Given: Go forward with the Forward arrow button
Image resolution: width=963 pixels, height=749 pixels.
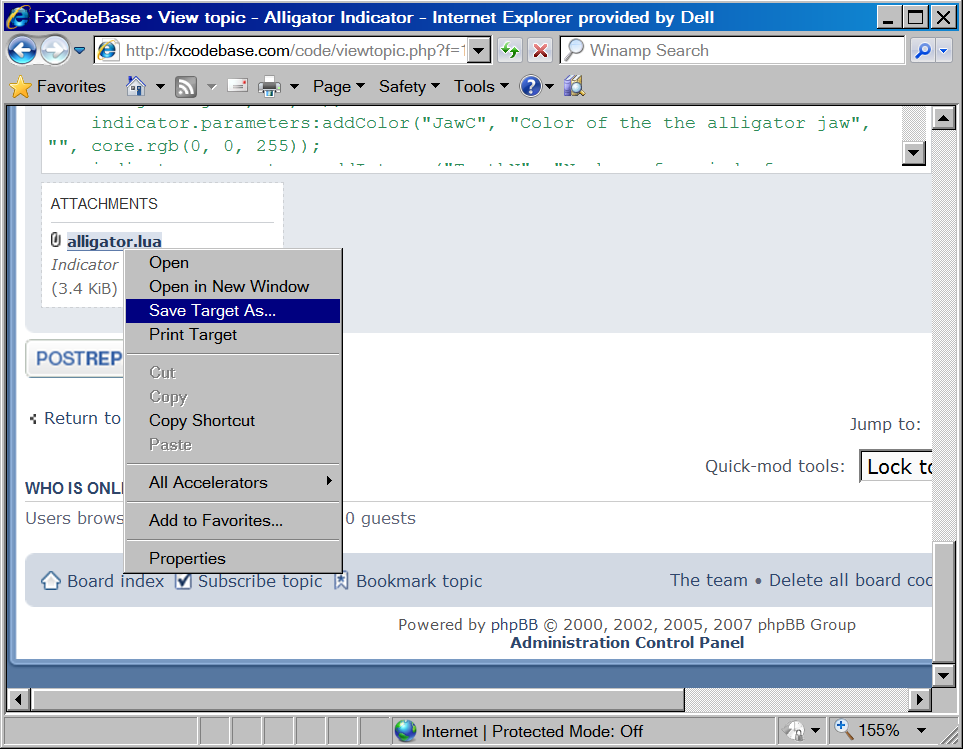Looking at the screenshot, I should pyautogui.click(x=55, y=50).
